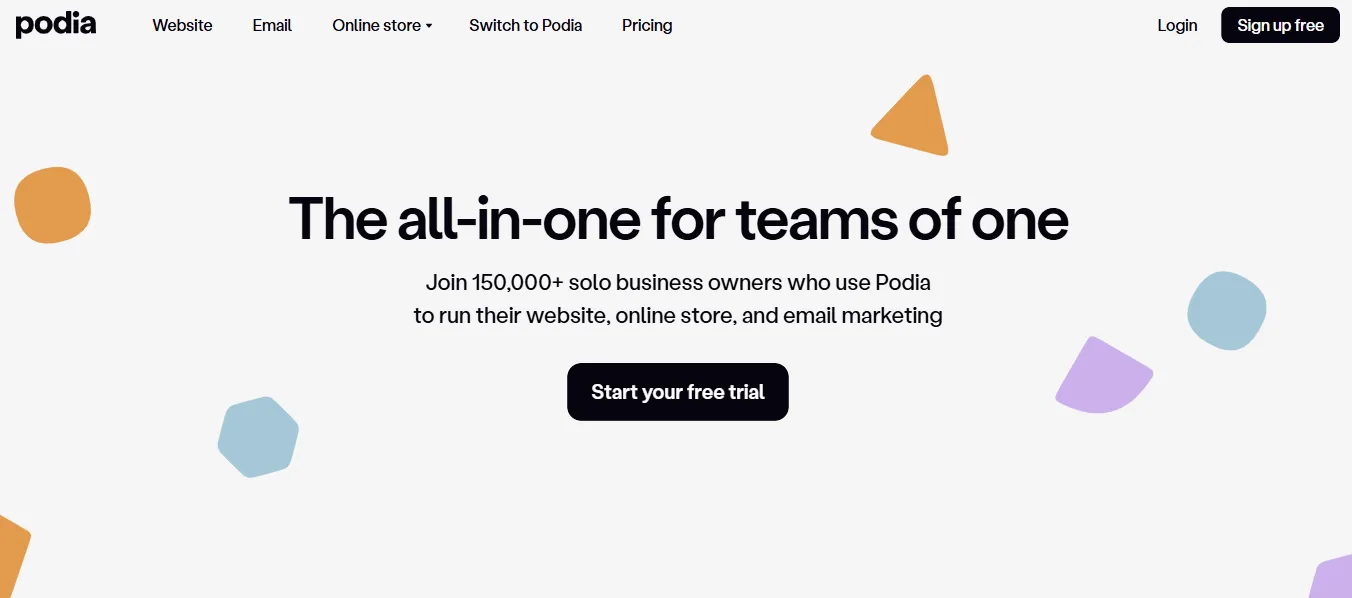Click the small caret beside Online store
The width and height of the screenshot is (1352, 598).
(429, 26)
